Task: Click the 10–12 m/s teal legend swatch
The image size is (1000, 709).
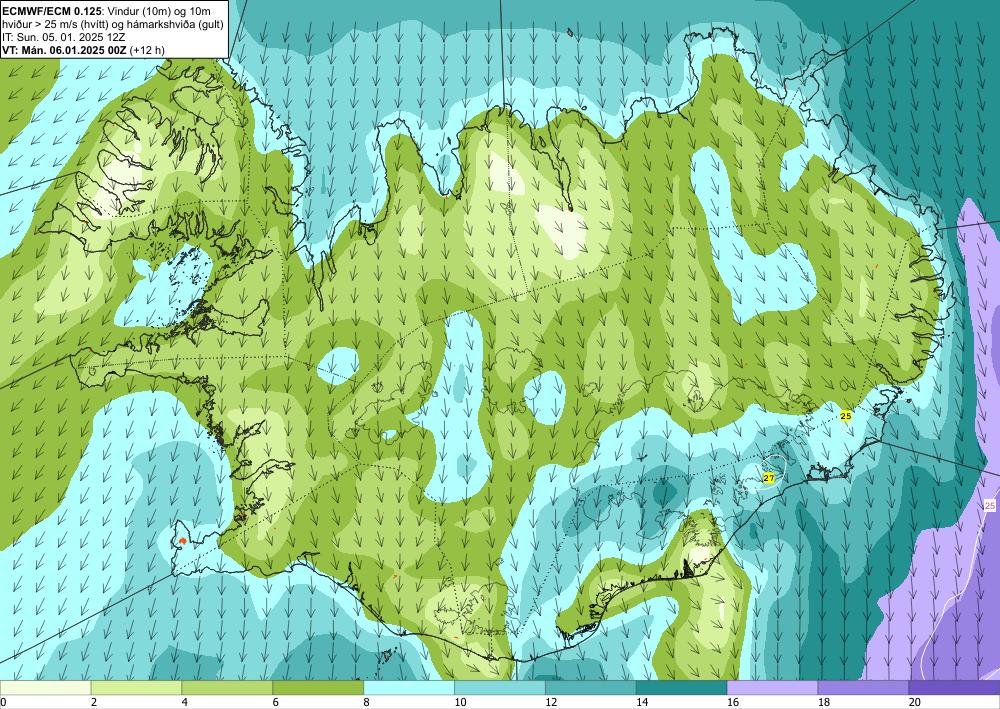Action: (500, 687)
